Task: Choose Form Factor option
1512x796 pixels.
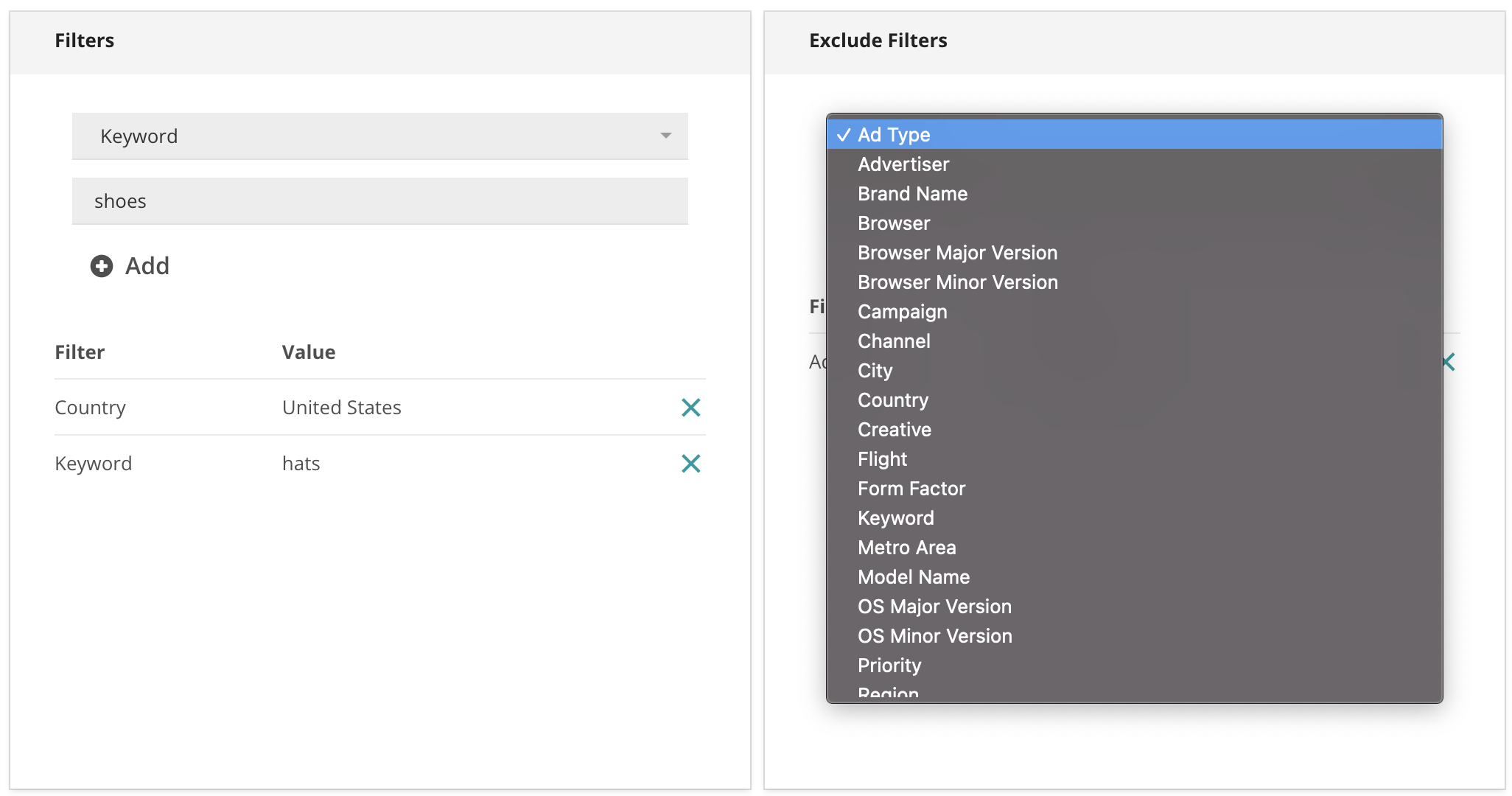Action: [911, 489]
